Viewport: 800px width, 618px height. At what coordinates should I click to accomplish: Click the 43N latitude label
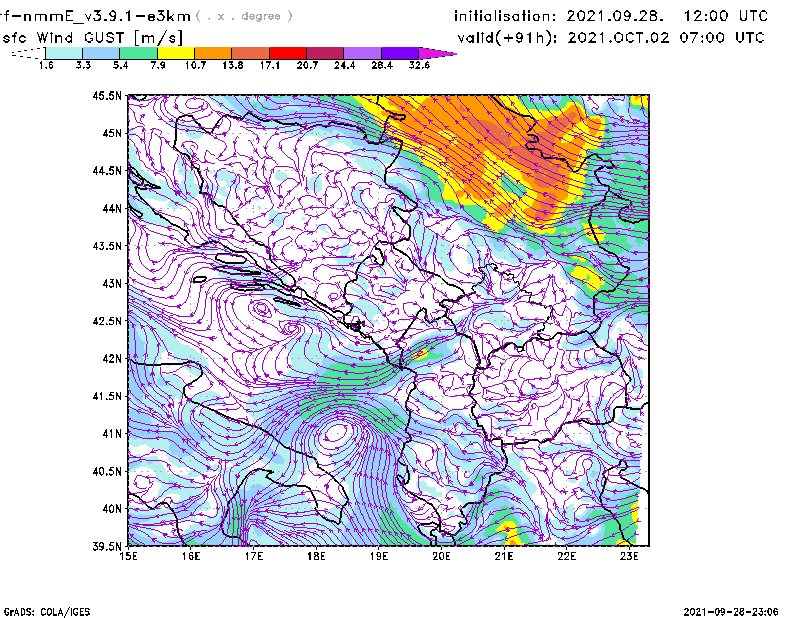click(x=112, y=283)
